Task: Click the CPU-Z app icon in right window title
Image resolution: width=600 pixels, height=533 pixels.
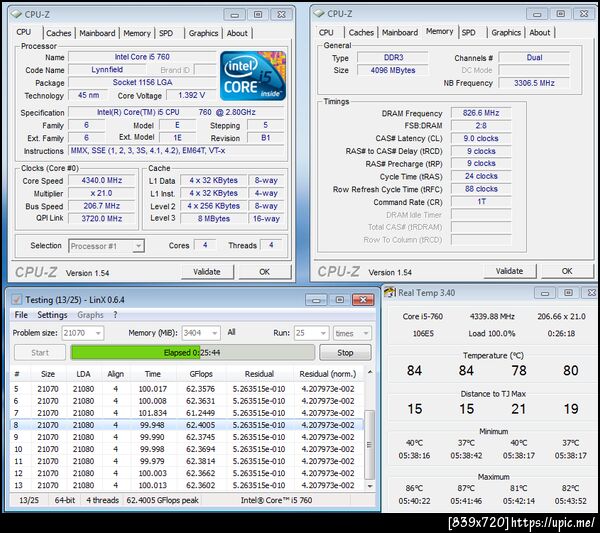Action: click(x=319, y=13)
